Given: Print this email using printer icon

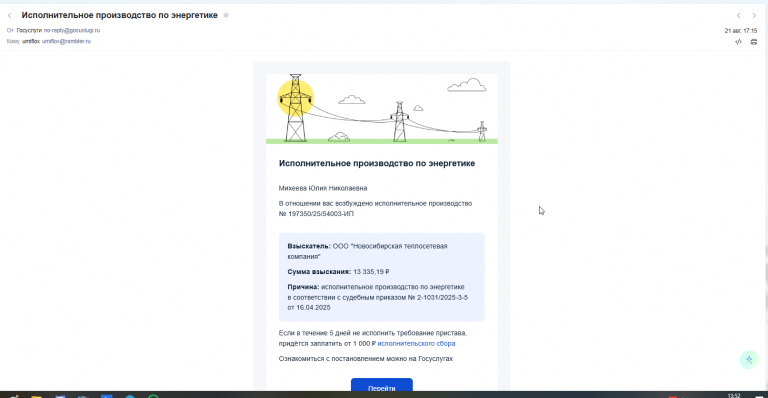Looking at the screenshot, I should (x=754, y=42).
